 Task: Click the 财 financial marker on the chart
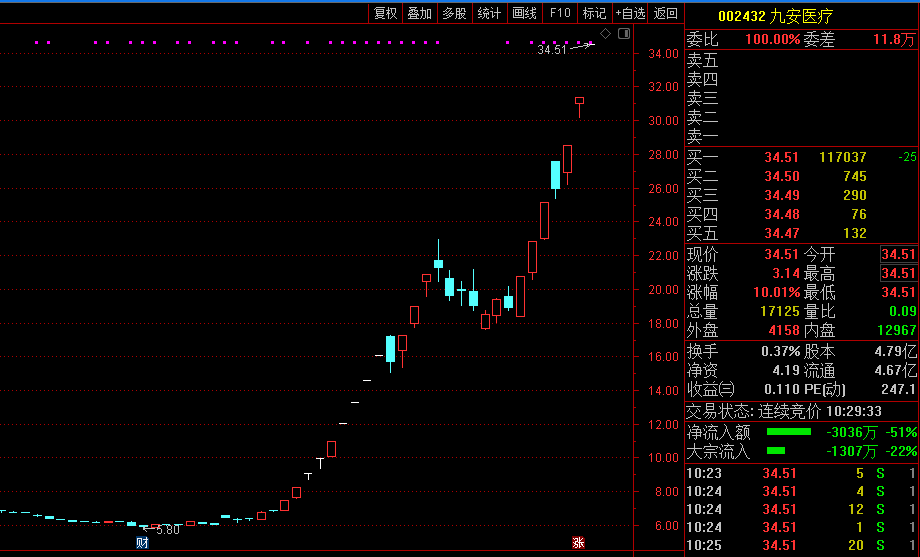[142, 543]
